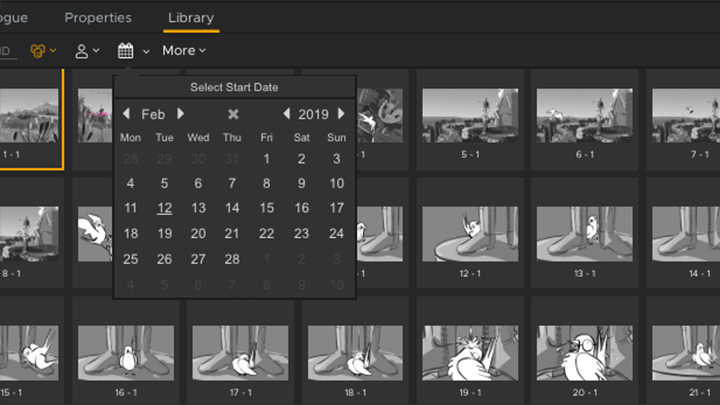Clear the date with the X icon
Image resolution: width=720 pixels, height=405 pixels.
(x=233, y=114)
